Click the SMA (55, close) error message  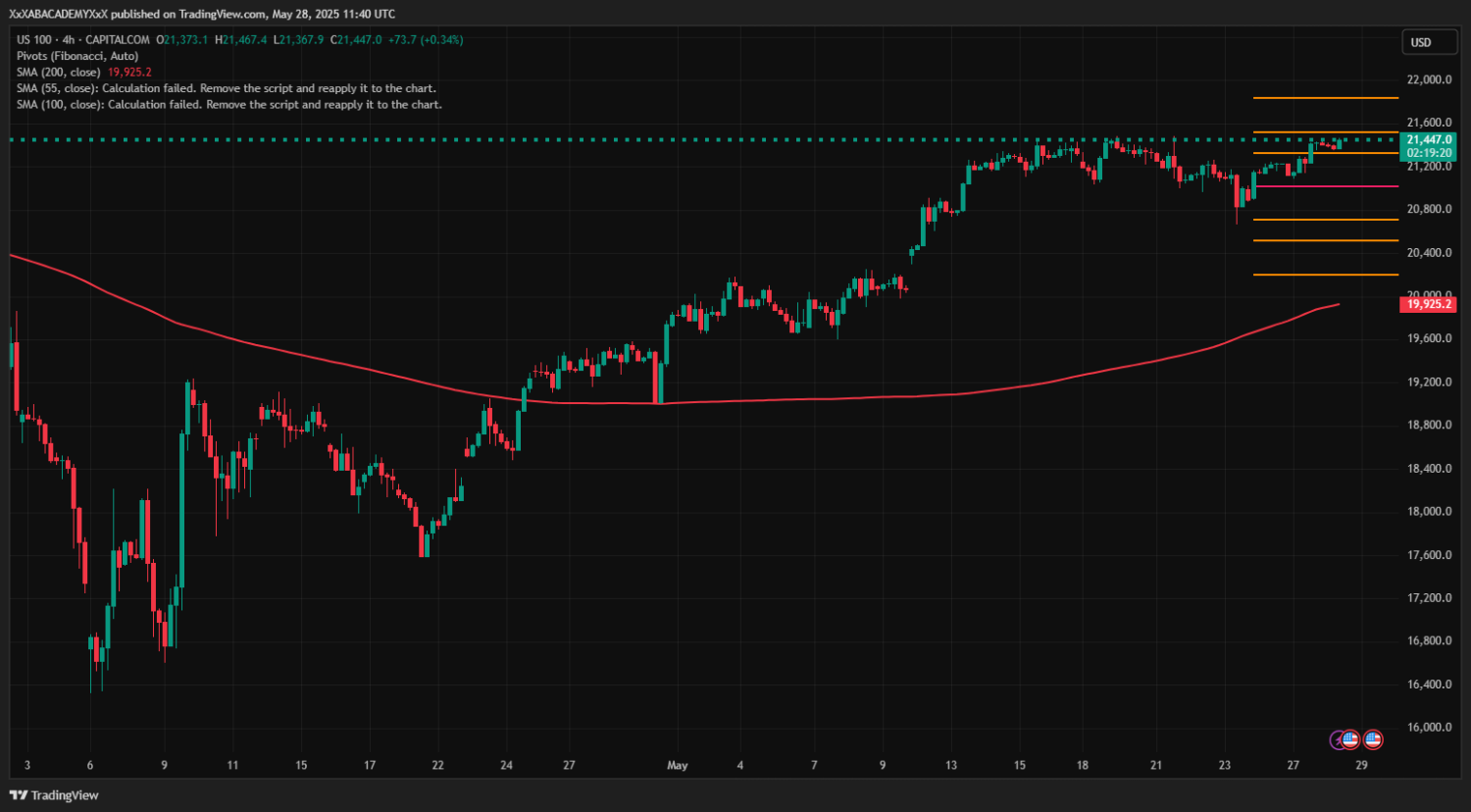[227, 88]
